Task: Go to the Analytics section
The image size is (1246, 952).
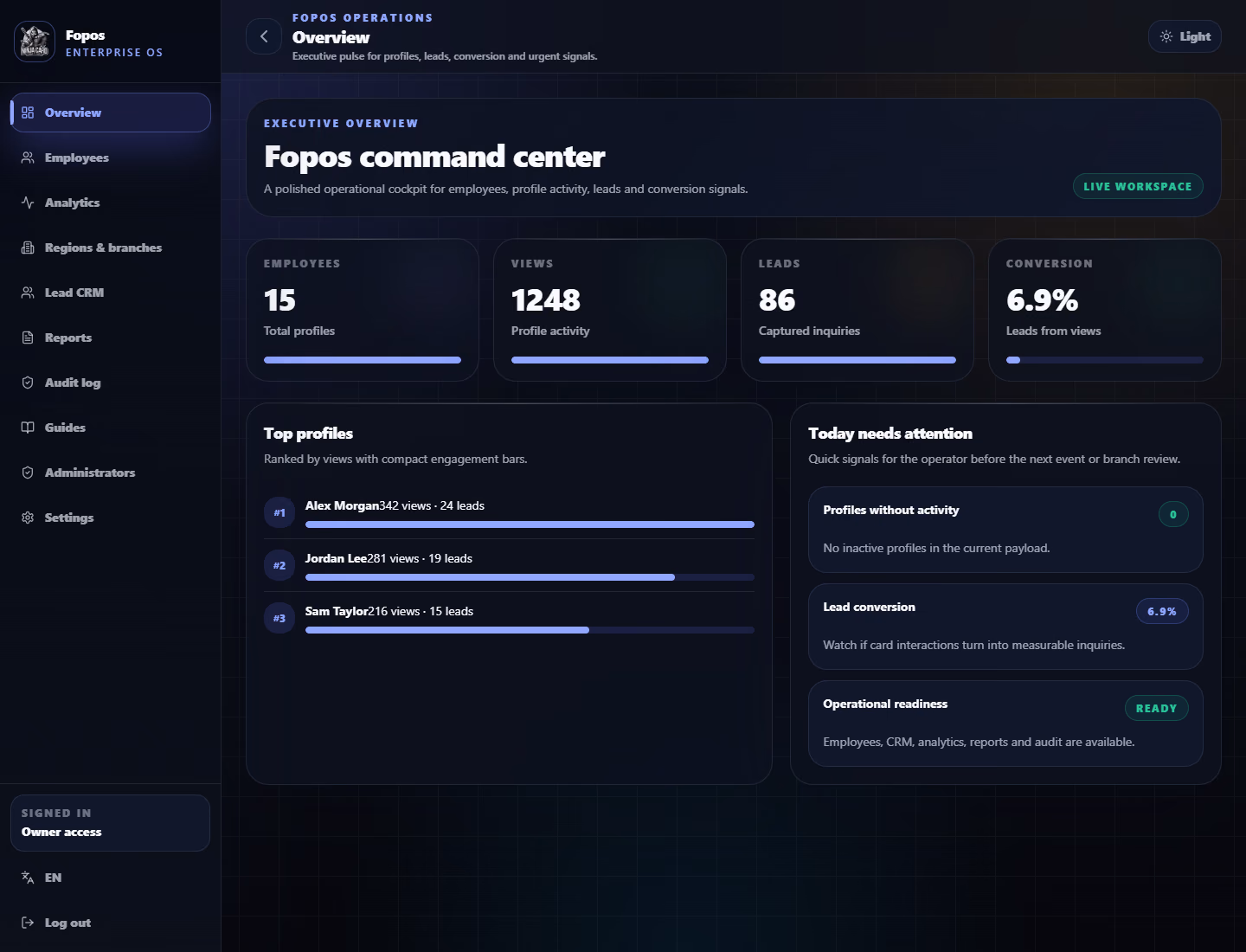Action: [x=110, y=203]
